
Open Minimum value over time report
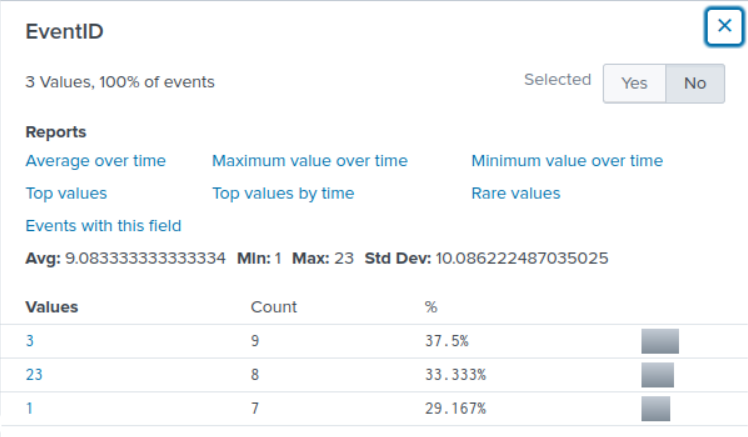pyautogui.click(x=567, y=161)
